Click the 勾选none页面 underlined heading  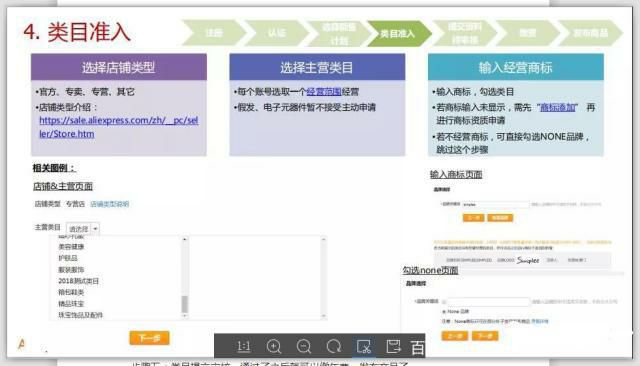tap(430, 270)
